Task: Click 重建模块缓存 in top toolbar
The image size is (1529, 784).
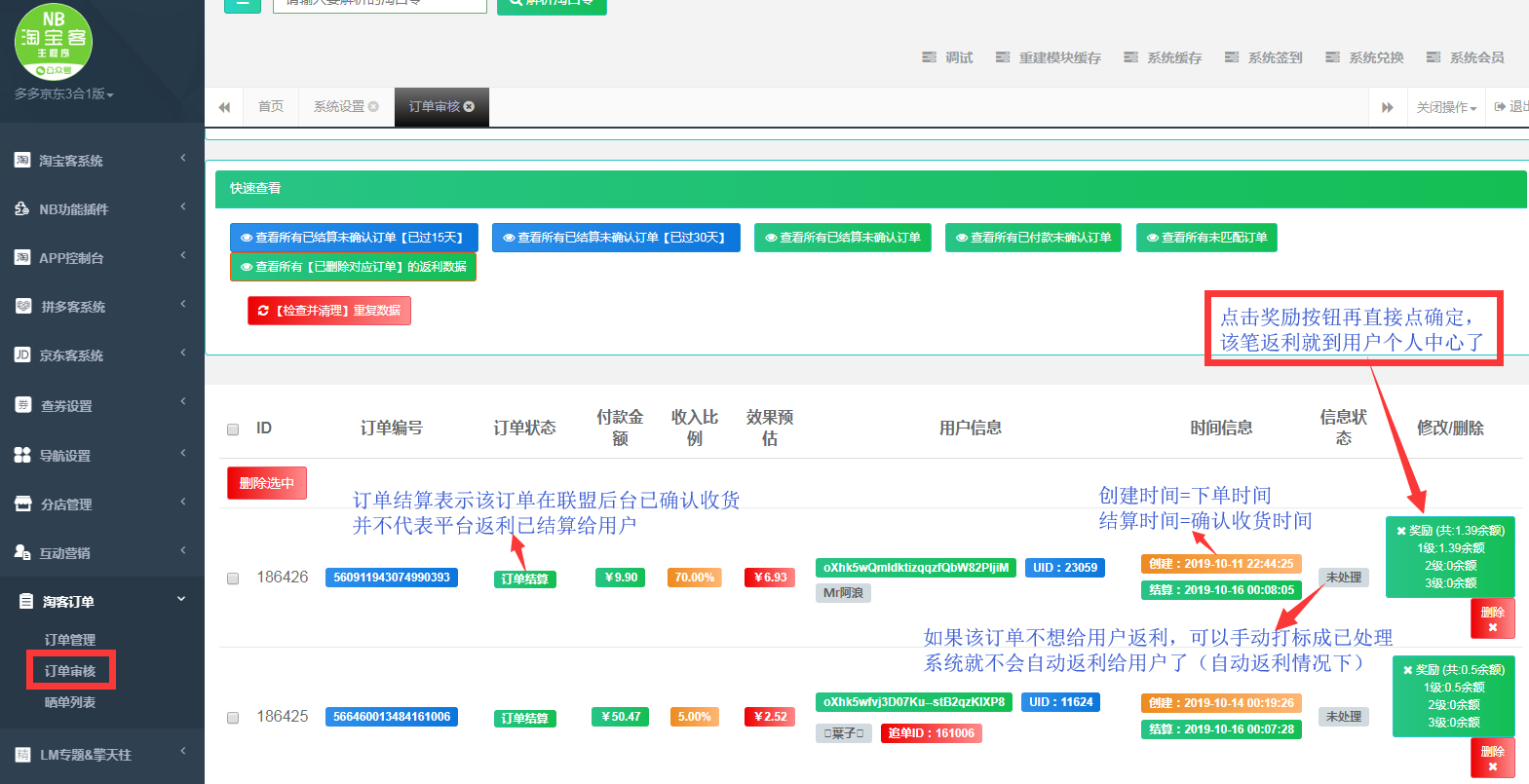Action: (1048, 57)
